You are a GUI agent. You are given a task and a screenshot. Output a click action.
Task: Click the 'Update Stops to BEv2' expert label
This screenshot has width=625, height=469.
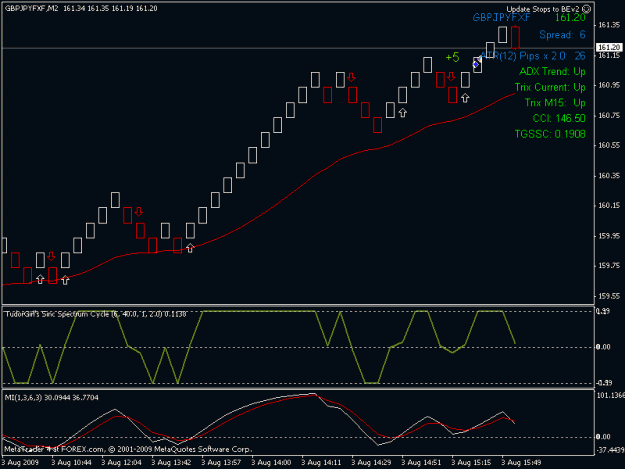pos(542,9)
